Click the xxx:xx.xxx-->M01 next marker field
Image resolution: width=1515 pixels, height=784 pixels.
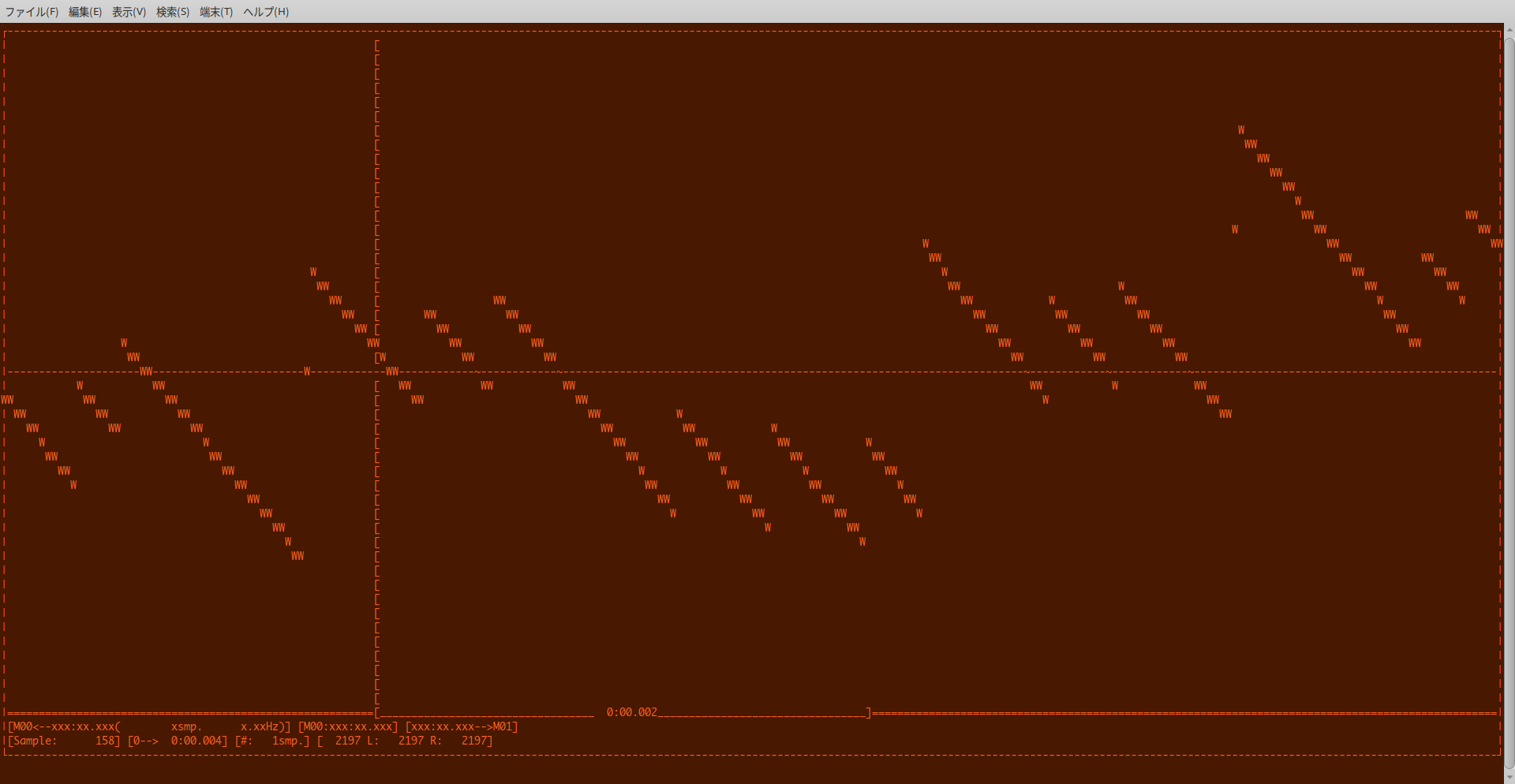coord(462,726)
